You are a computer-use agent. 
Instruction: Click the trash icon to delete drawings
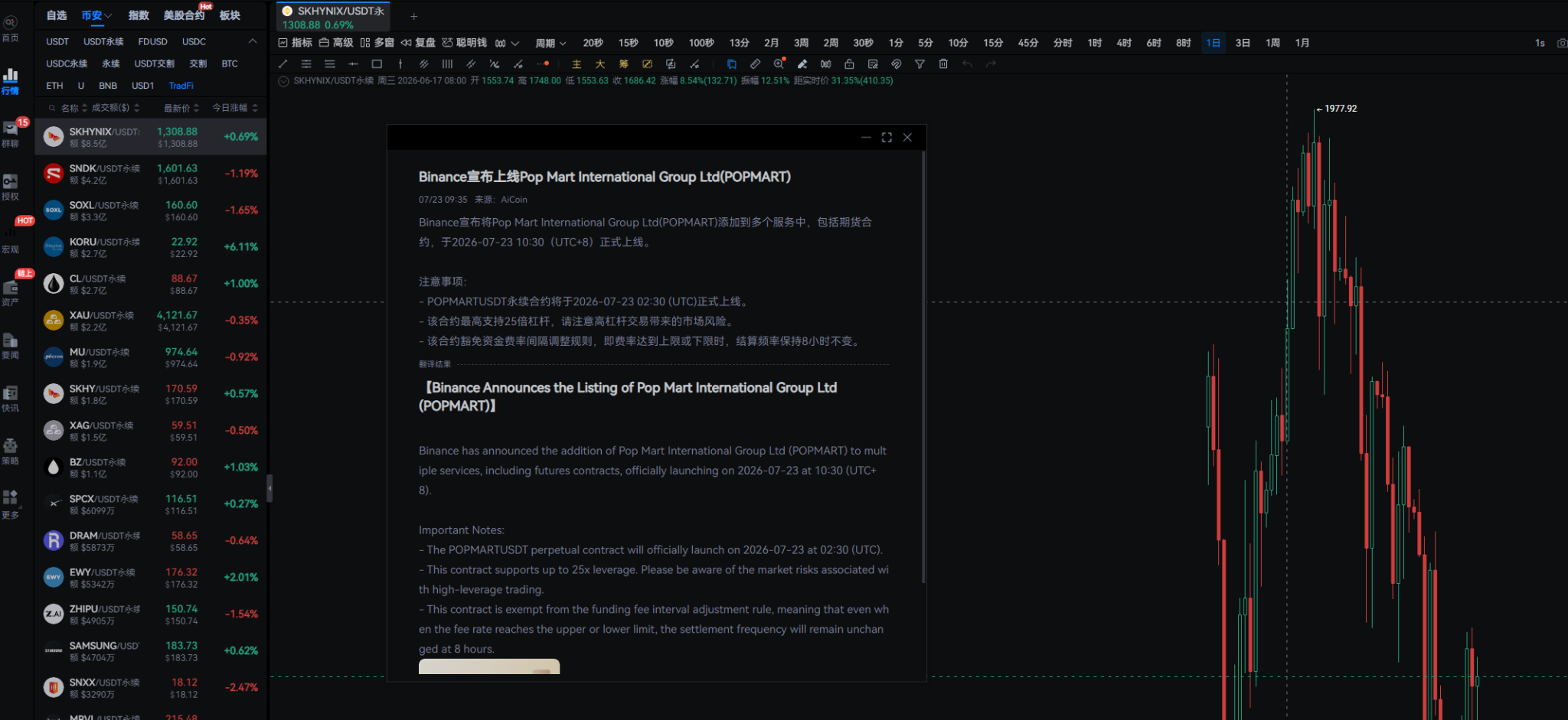943,64
